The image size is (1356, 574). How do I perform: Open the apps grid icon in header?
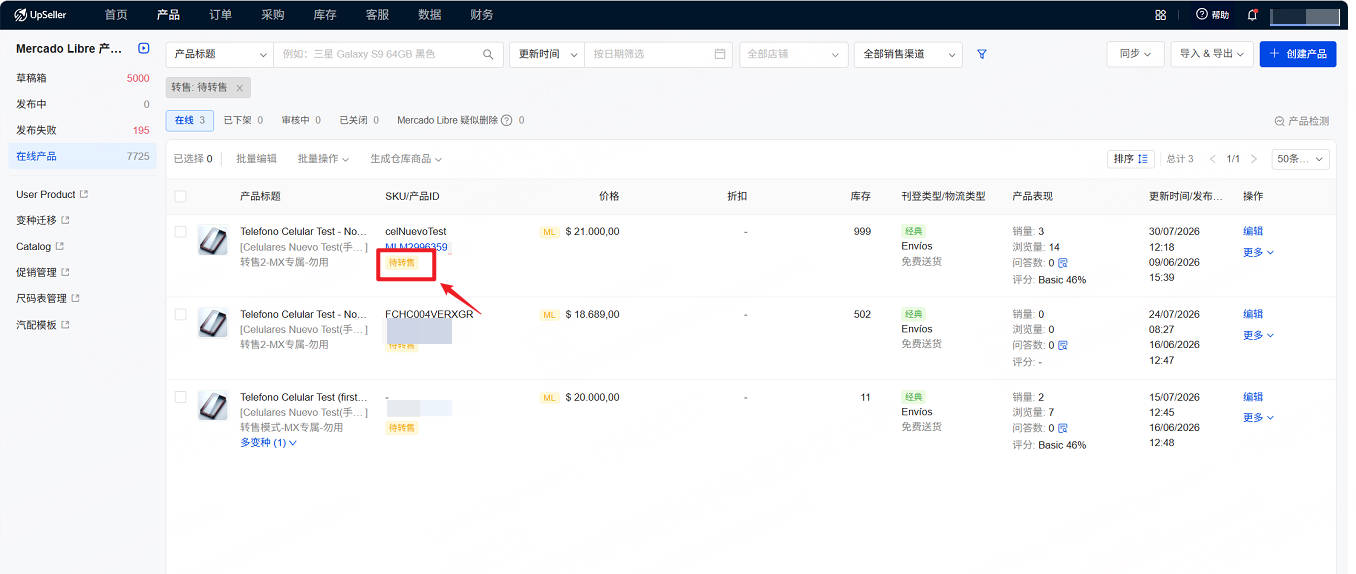click(1160, 15)
